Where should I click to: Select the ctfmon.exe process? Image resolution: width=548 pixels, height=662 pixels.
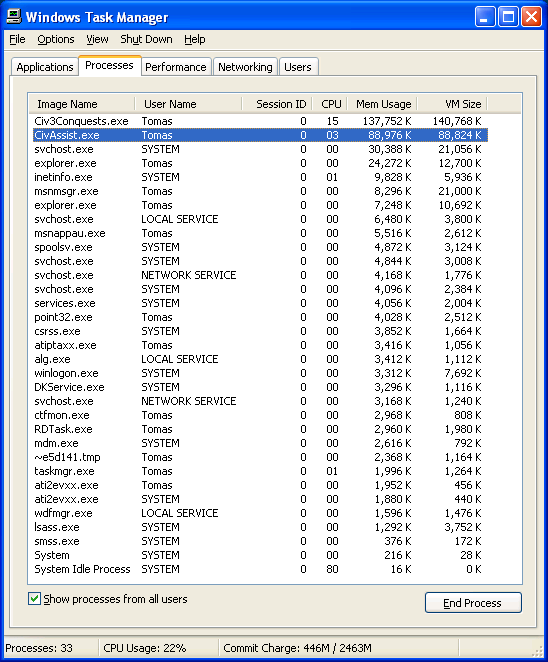(258, 415)
